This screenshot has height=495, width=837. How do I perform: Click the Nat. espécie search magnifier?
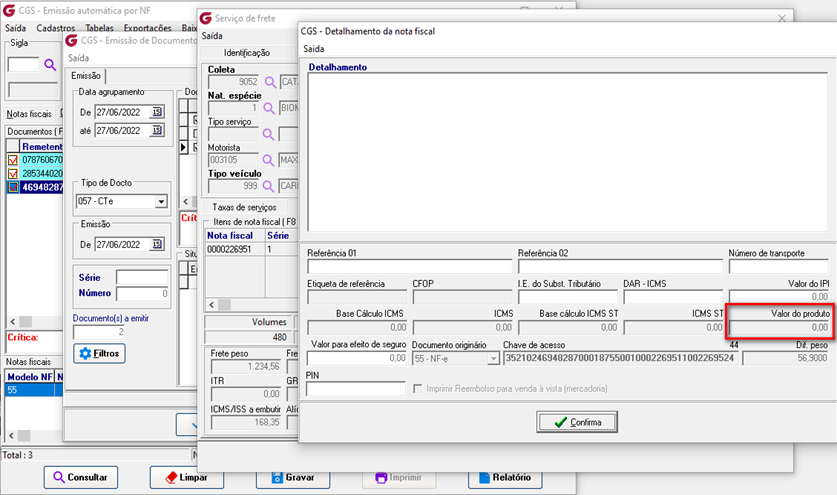269,108
